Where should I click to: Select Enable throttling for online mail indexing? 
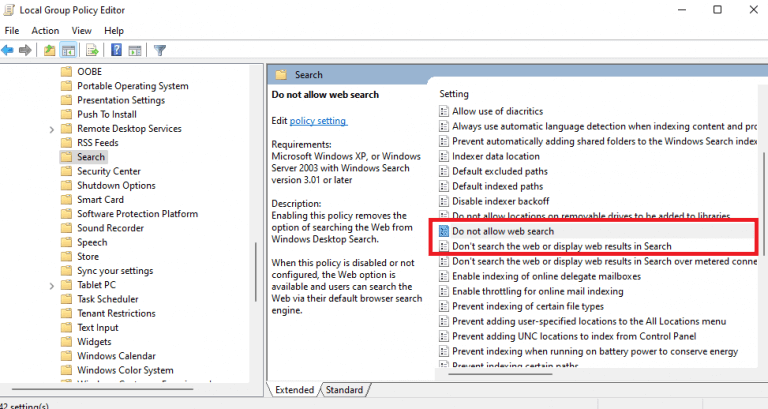(537, 291)
